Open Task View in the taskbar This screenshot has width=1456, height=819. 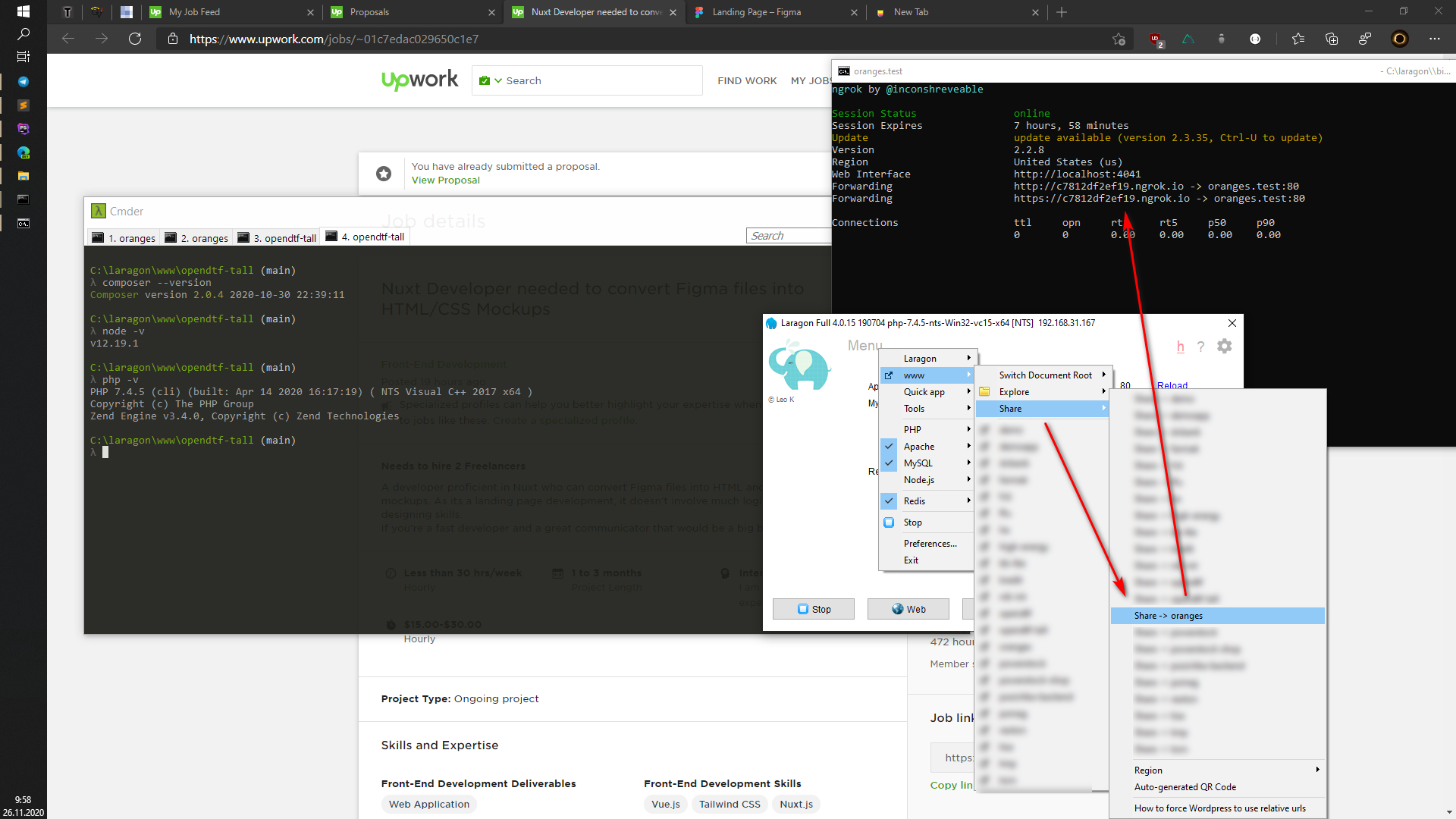[x=23, y=57]
